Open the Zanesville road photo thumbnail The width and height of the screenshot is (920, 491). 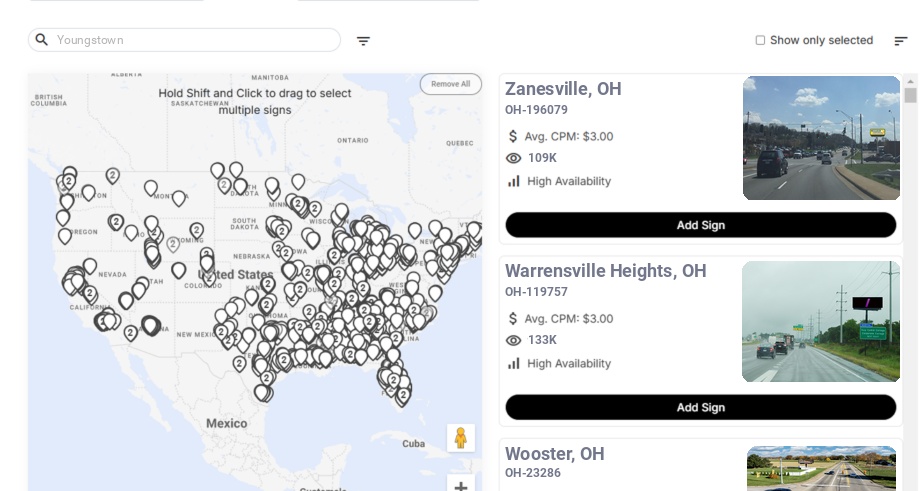[x=821, y=138]
